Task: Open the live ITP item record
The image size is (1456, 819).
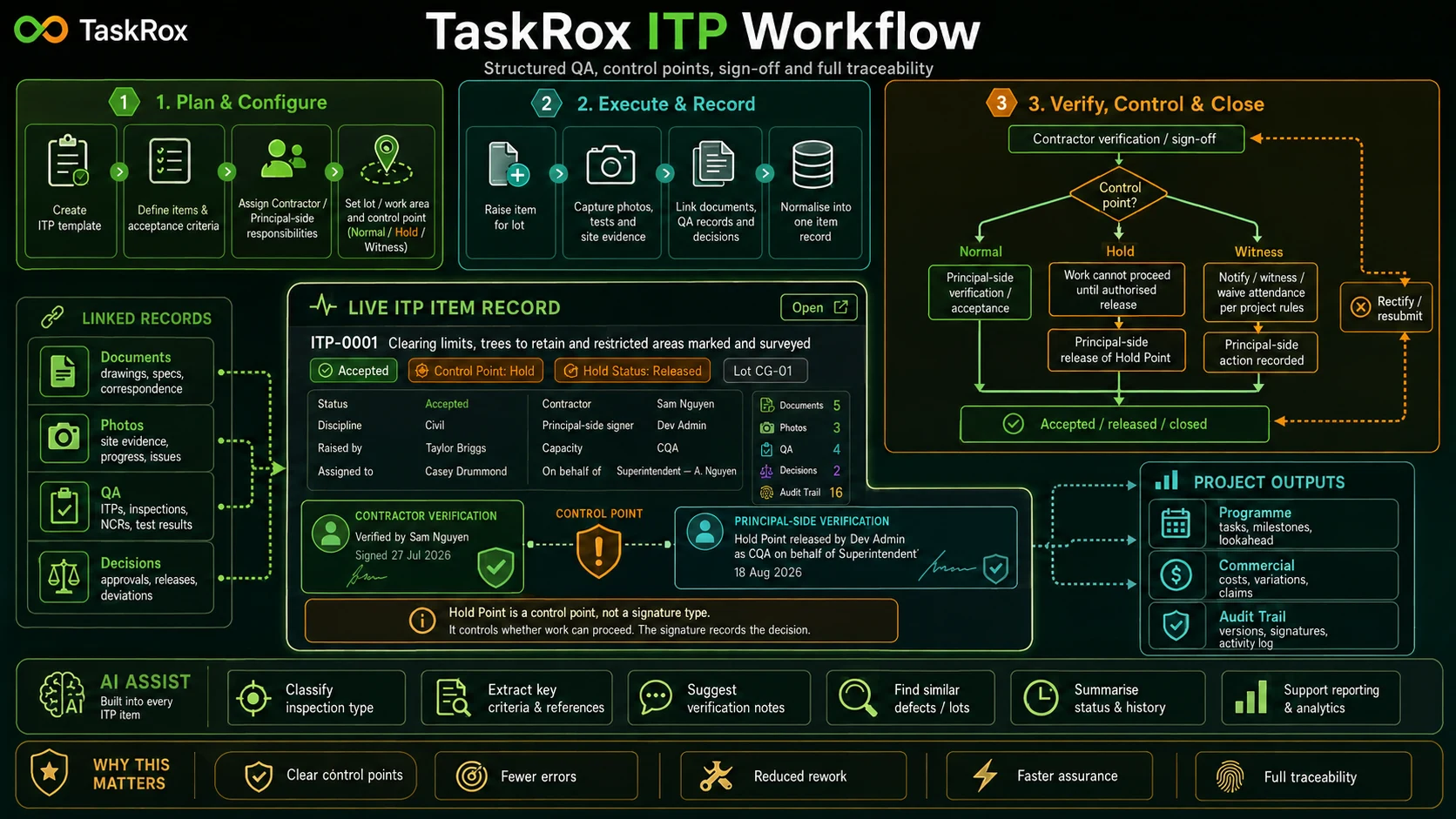Action: 819,307
